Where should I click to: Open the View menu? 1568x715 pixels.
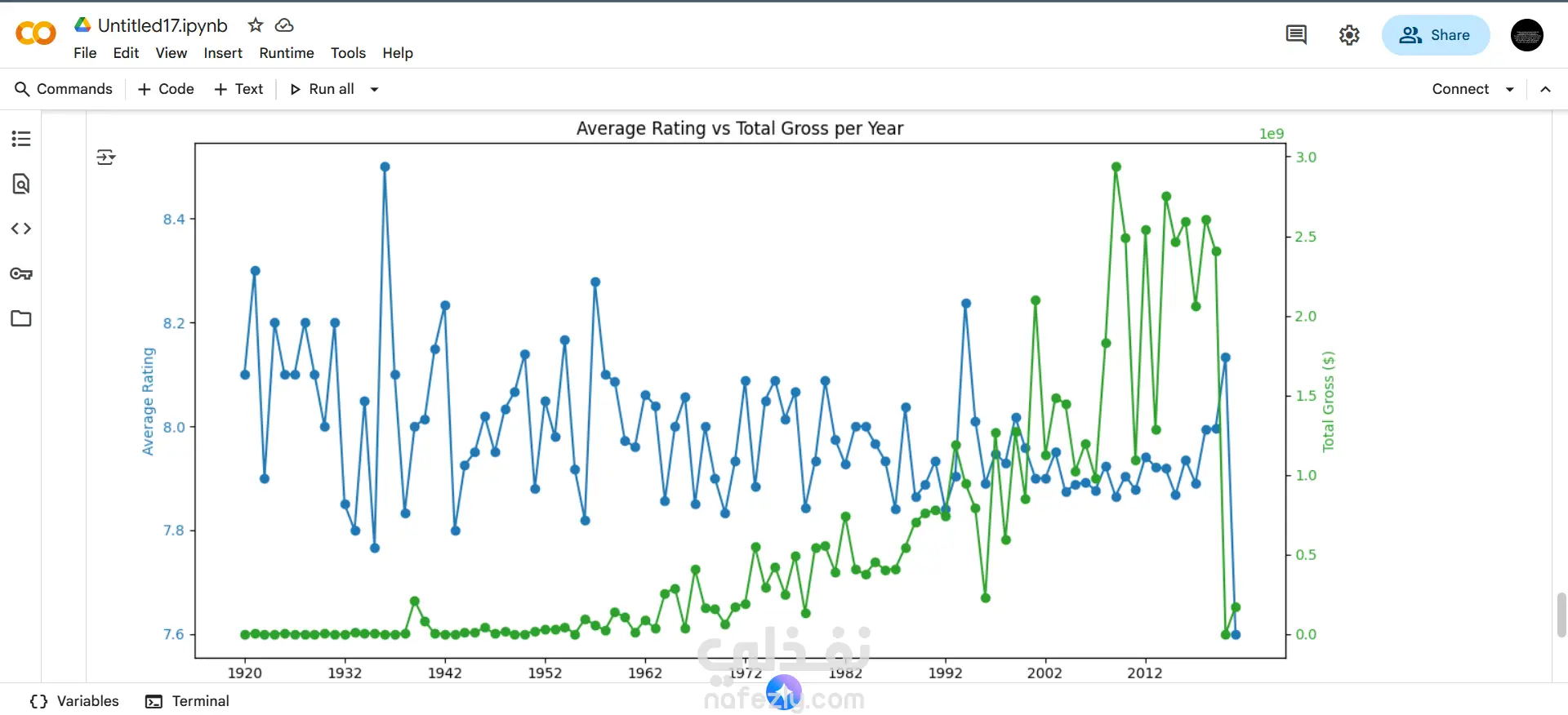(x=171, y=53)
